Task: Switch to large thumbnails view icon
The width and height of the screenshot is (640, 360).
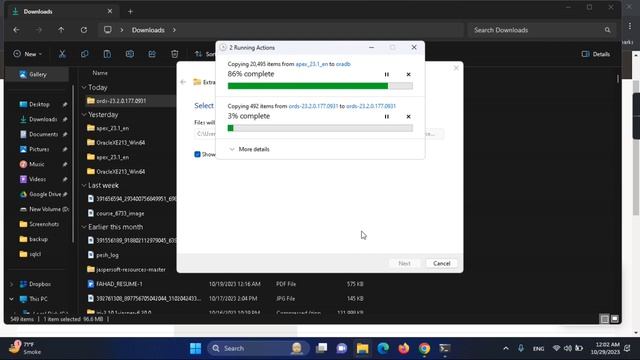Action: point(615,319)
